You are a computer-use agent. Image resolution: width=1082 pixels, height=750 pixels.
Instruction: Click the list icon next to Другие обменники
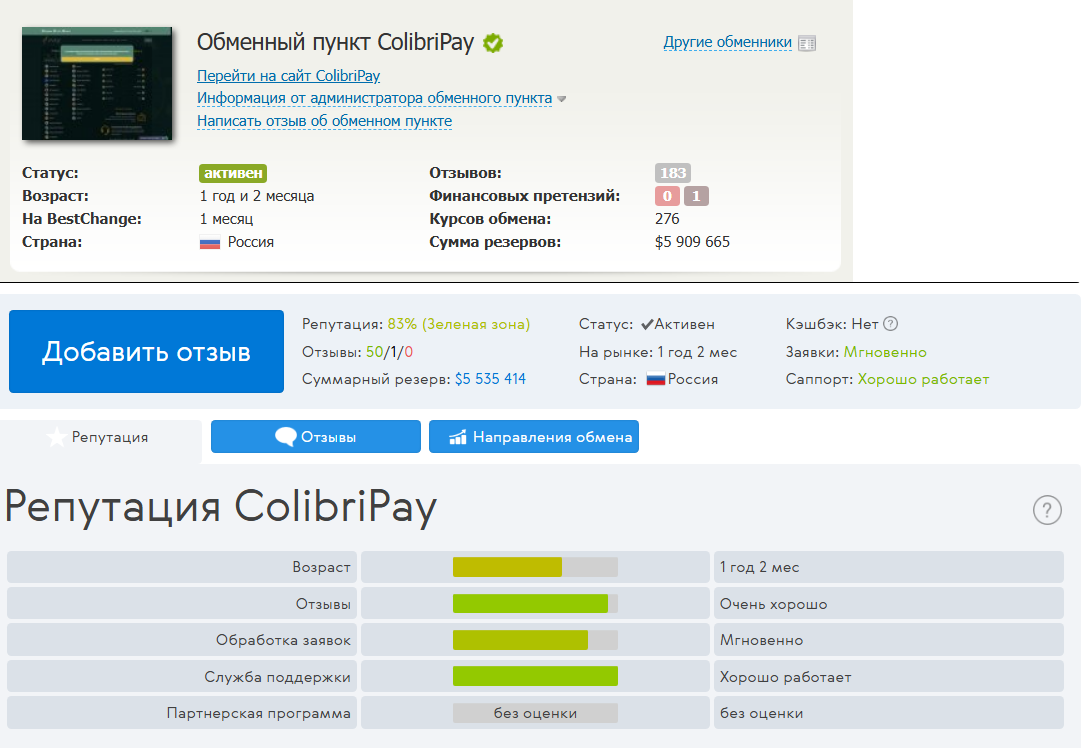point(809,43)
